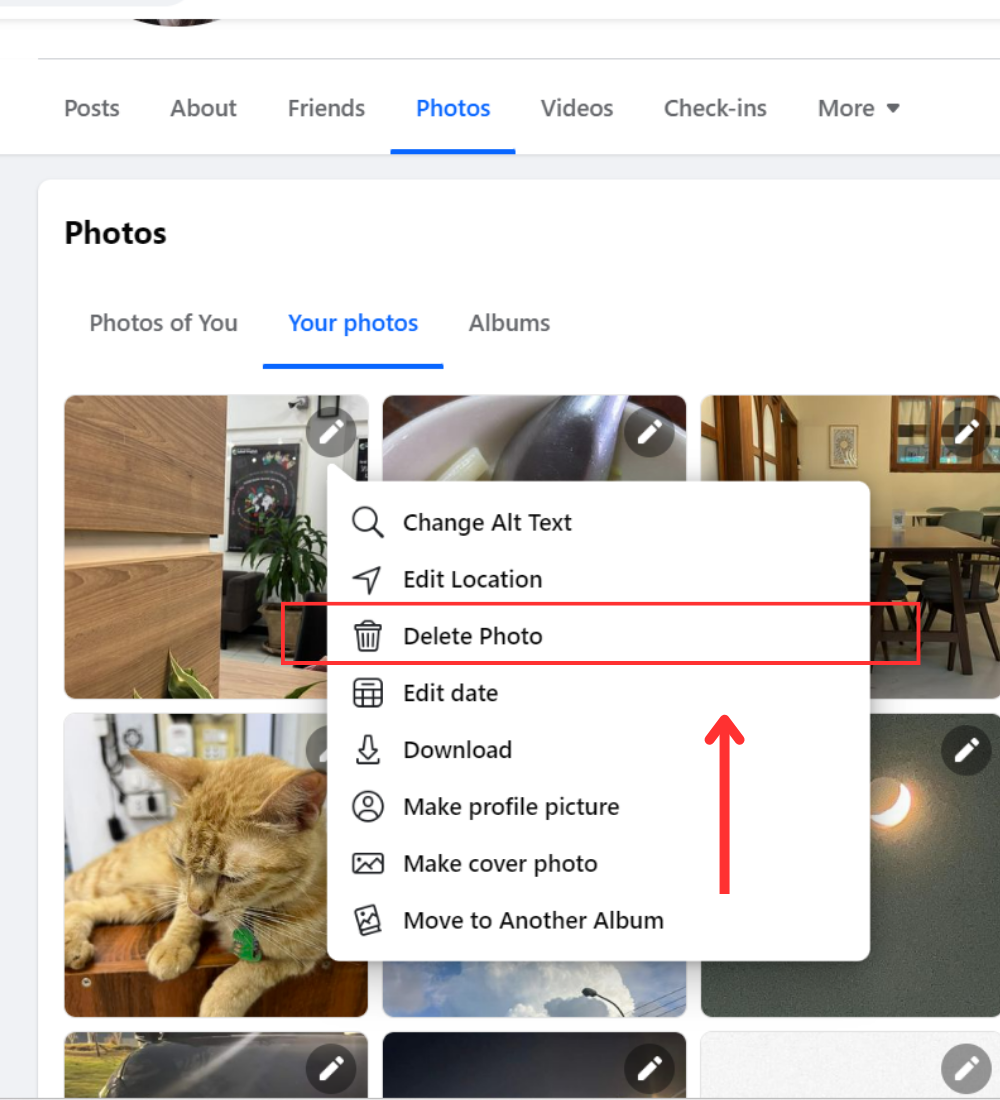This screenshot has width=1000, height=1100.
Task: Open the Videos profile tab
Action: click(577, 108)
